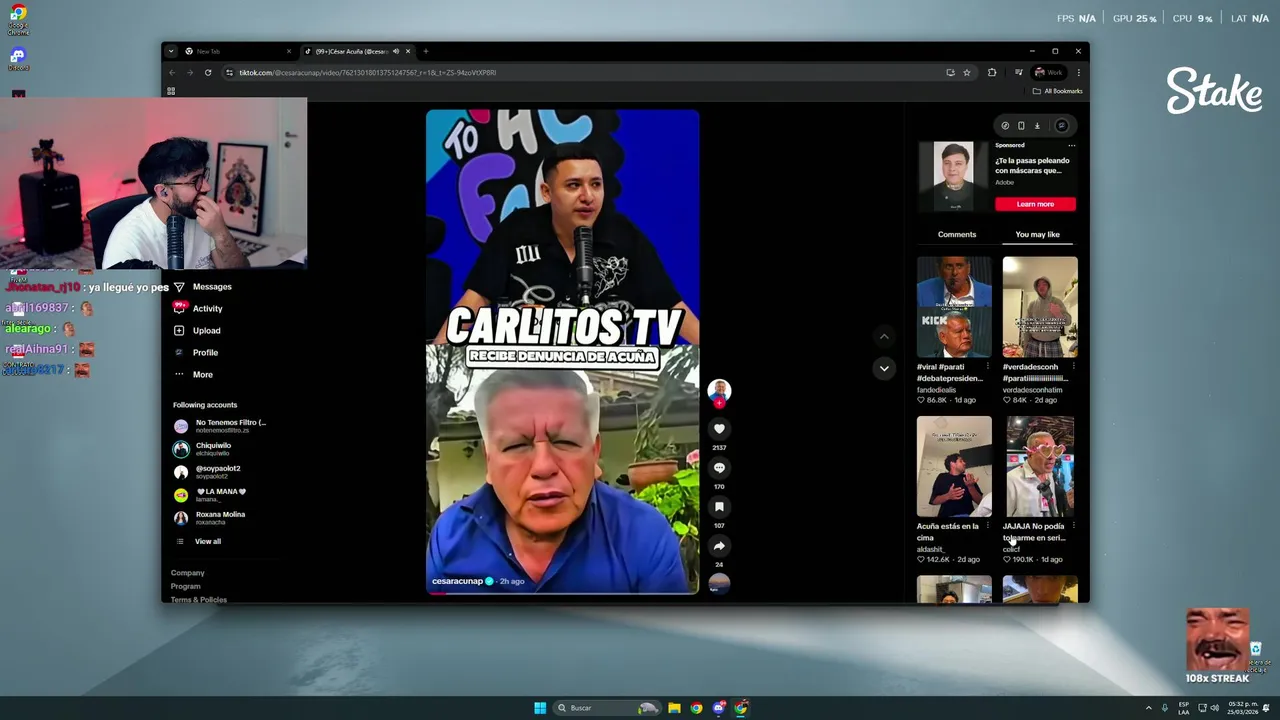The width and height of the screenshot is (1280, 720).
Task: Expand View all following accounts
Action: 208,541
